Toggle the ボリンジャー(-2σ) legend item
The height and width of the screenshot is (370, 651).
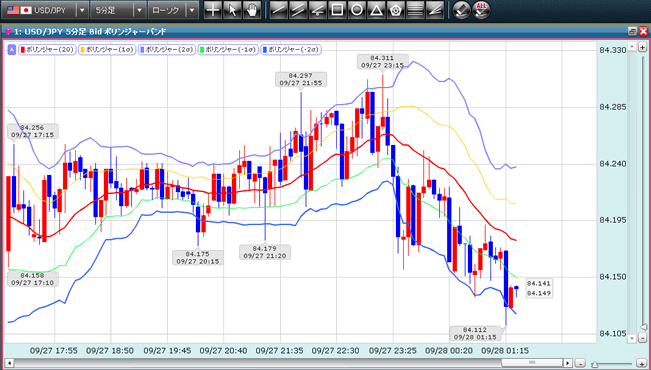pyautogui.click(x=291, y=50)
